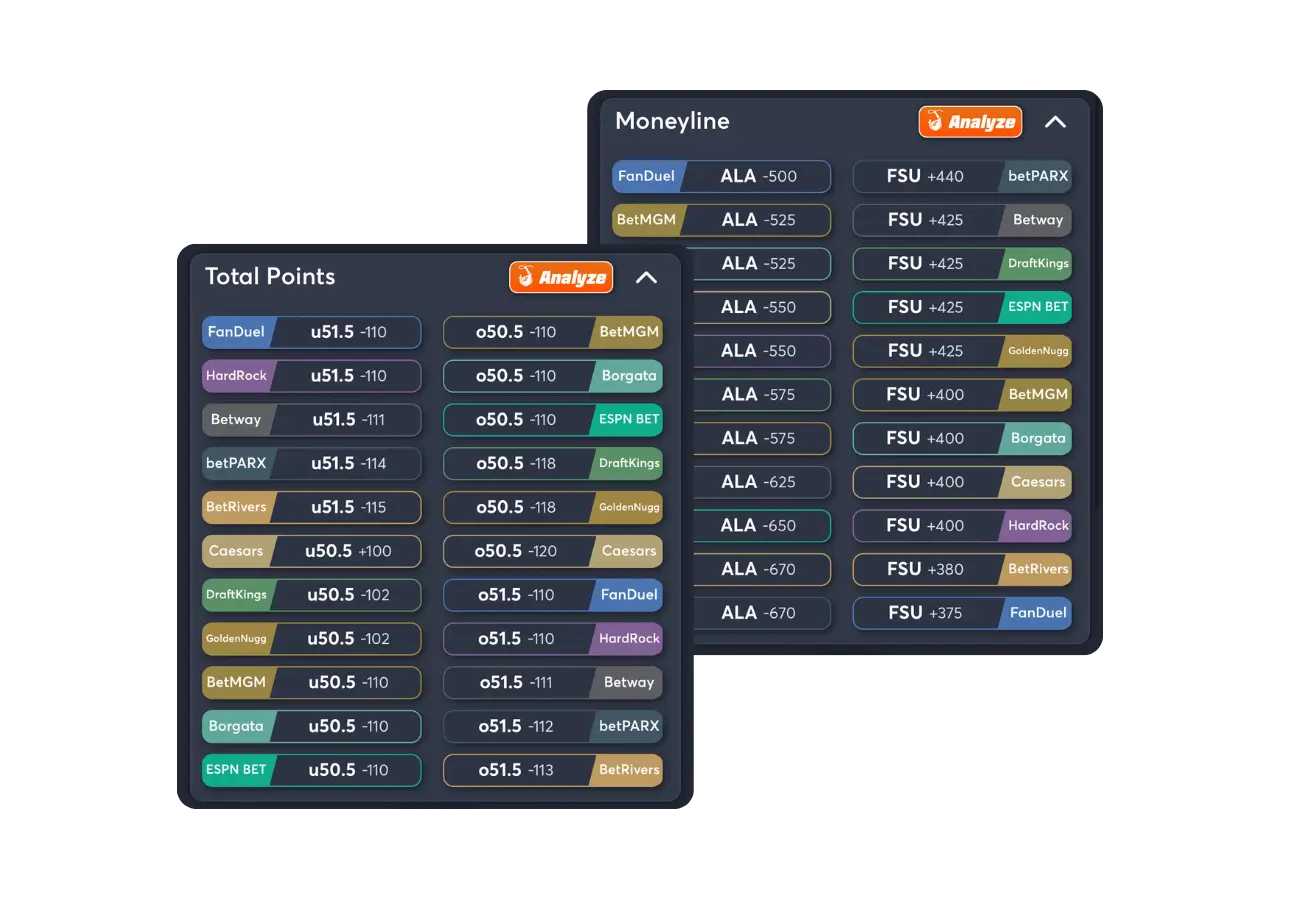Select ESPN BET o50.5 -110 bet
The image size is (1295, 899).
pyautogui.click(x=553, y=420)
